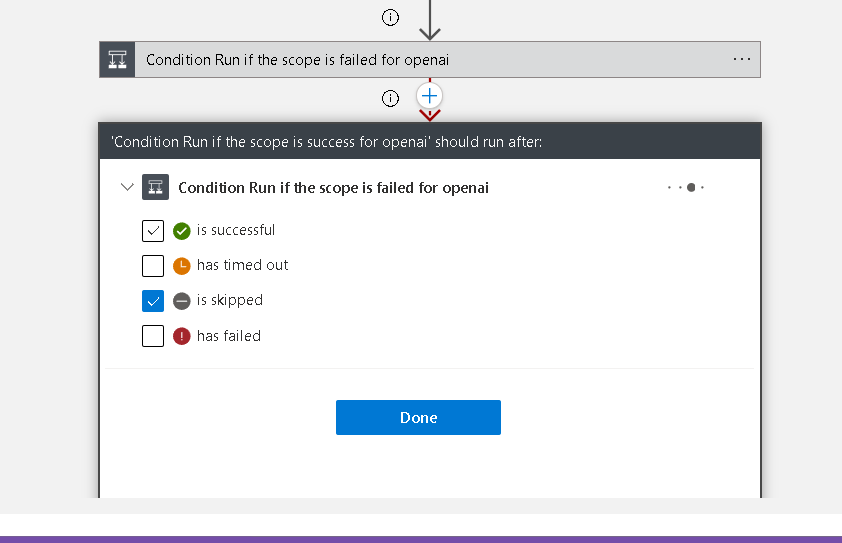Select the top 'Condition Run if the scope is failed' card
Image resolution: width=842 pixels, height=543 pixels.
pyautogui.click(x=430, y=60)
